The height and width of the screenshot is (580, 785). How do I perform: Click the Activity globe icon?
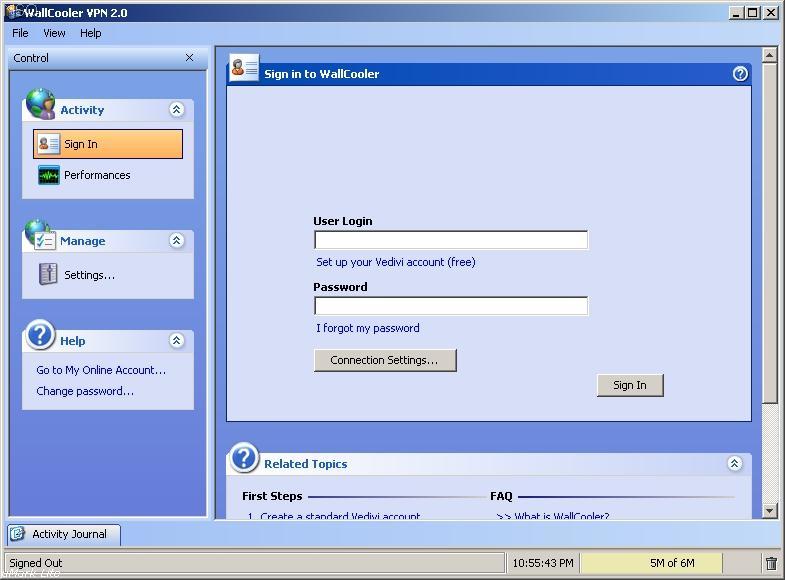coord(41,104)
